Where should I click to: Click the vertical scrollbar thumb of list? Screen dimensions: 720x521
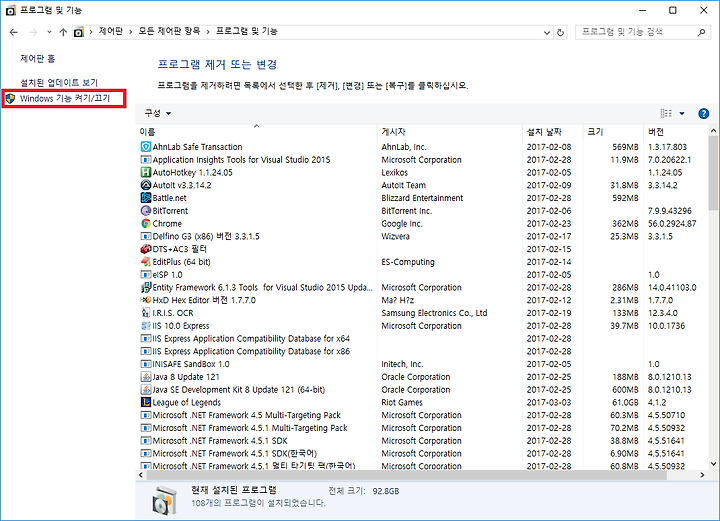click(713, 173)
